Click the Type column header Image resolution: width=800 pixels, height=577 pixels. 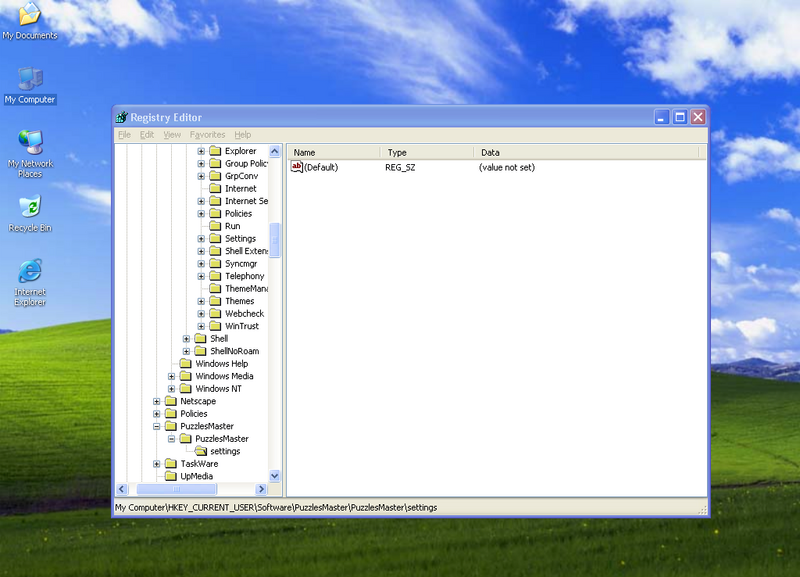(x=428, y=153)
